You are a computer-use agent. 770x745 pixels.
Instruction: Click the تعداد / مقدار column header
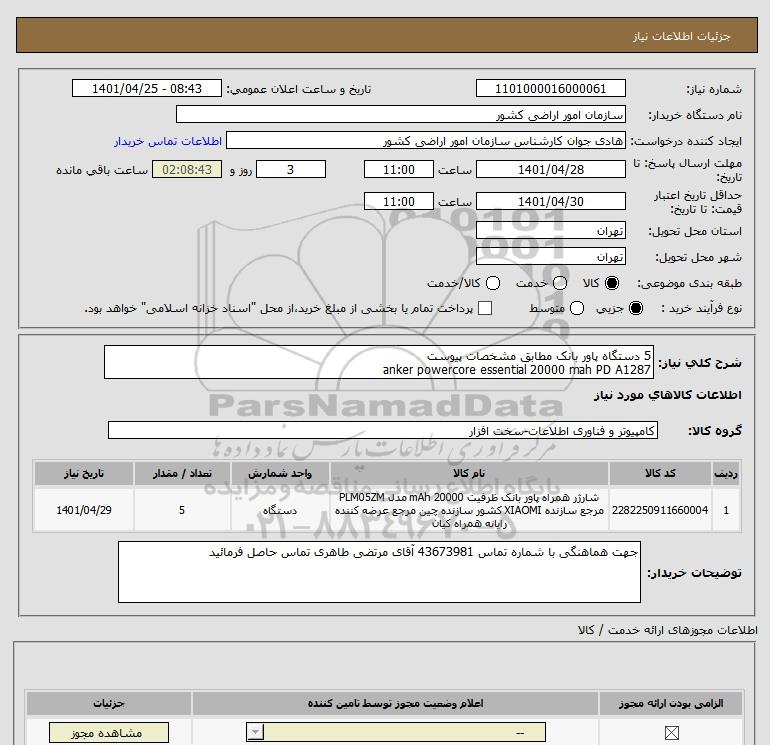[x=182, y=473]
